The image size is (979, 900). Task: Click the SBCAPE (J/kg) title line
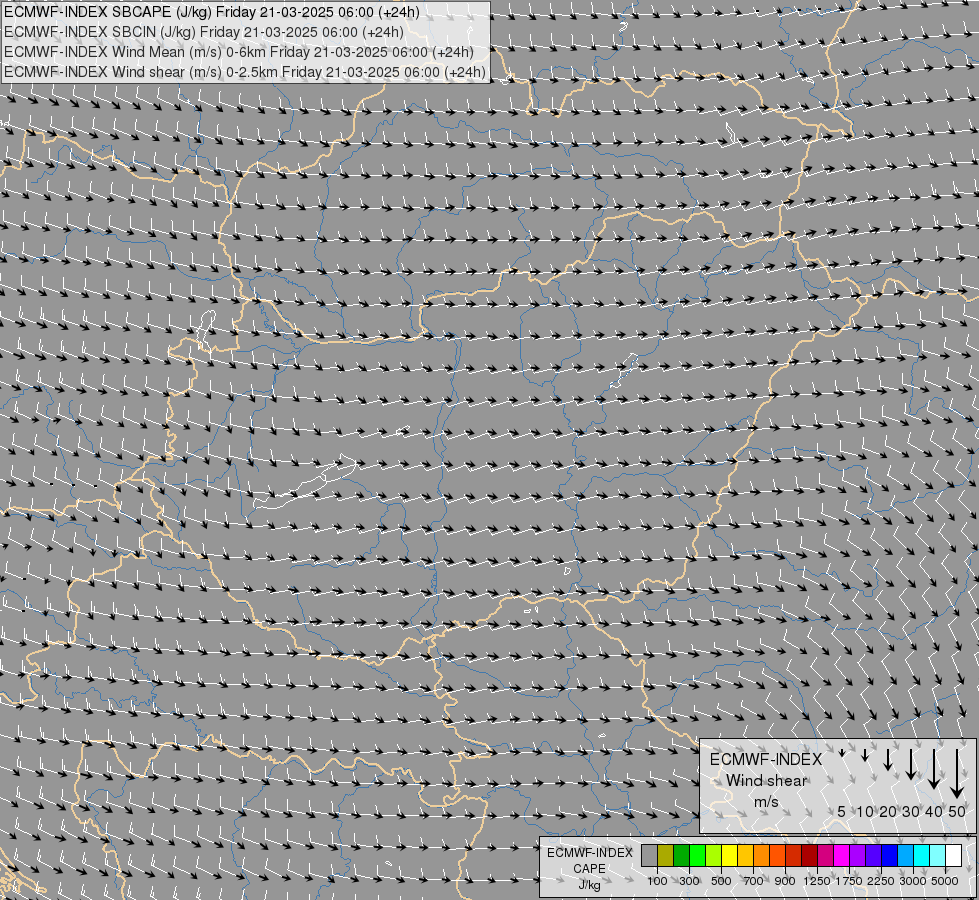tap(212, 12)
